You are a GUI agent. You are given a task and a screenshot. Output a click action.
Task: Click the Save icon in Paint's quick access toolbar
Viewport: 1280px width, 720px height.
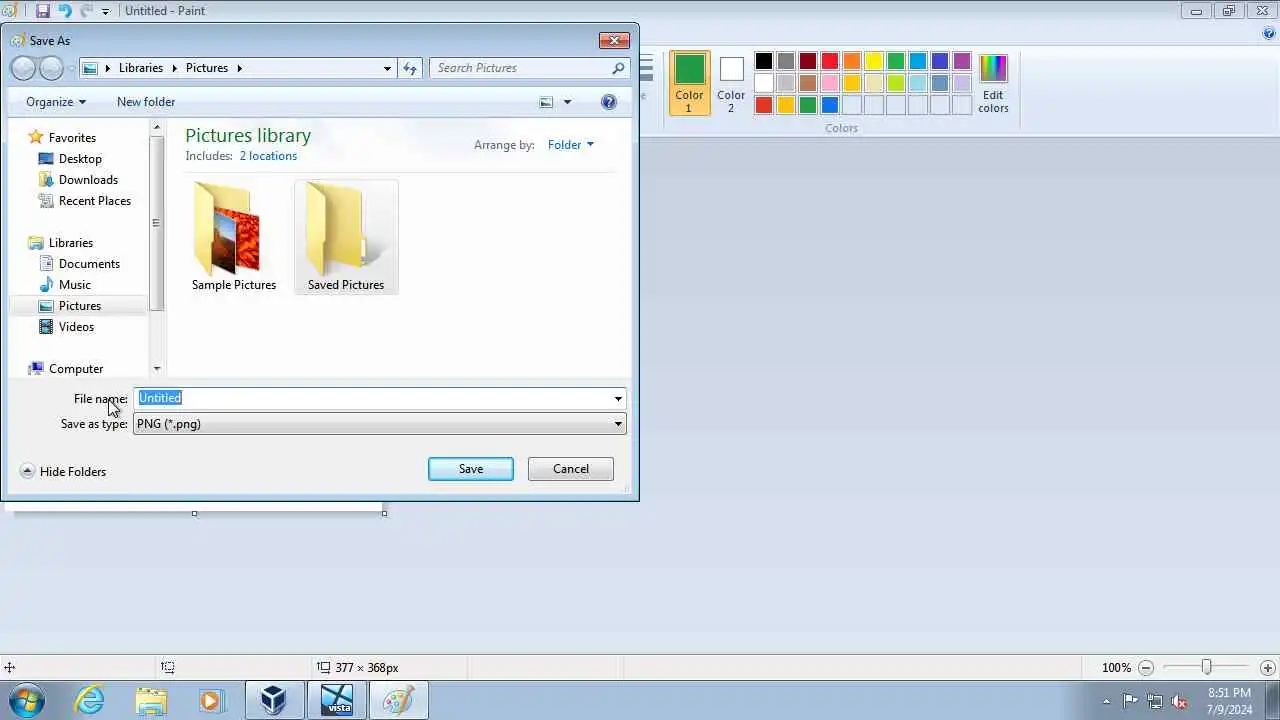coord(42,11)
